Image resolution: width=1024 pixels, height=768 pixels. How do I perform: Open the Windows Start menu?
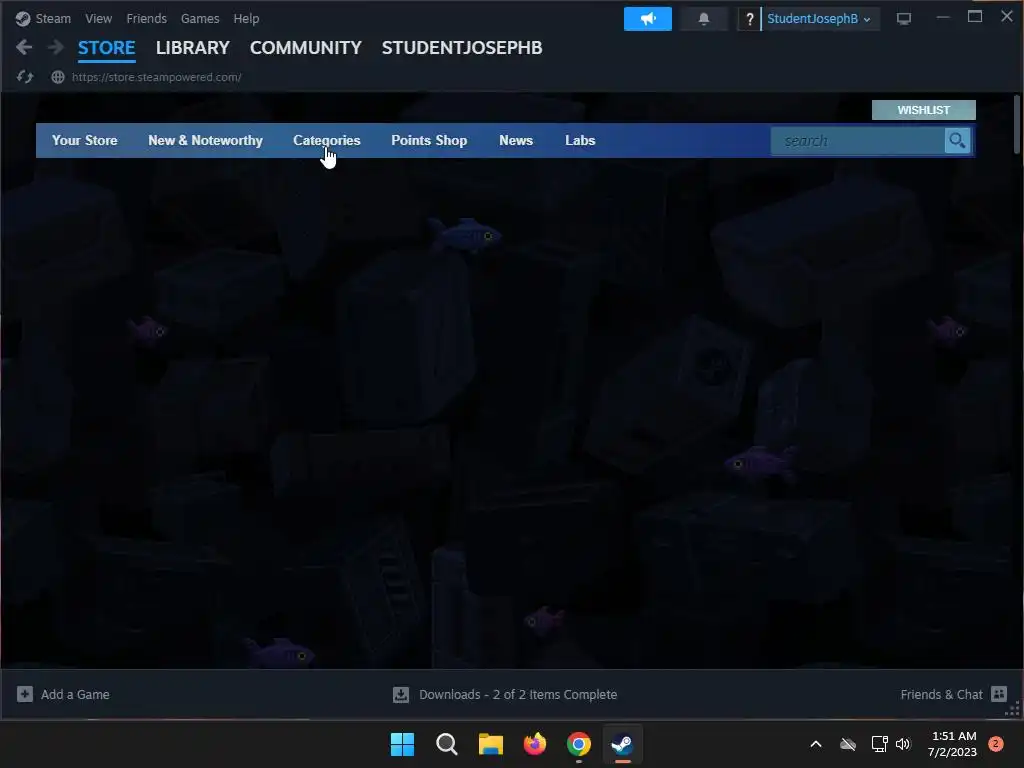click(x=402, y=744)
